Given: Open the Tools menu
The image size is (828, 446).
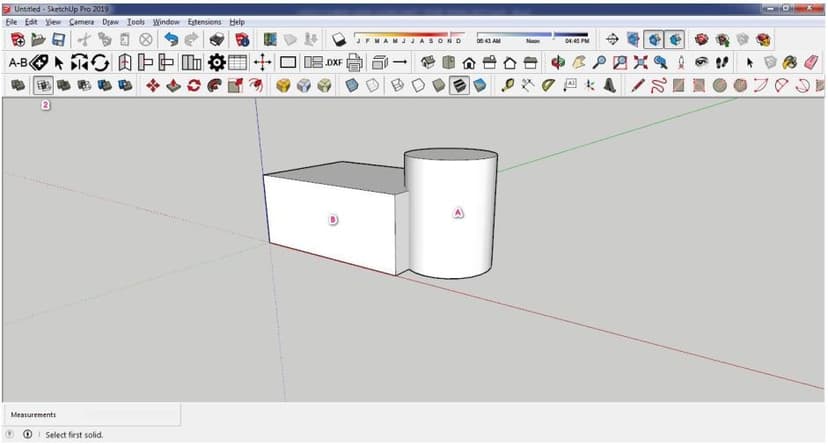Looking at the screenshot, I should (x=136, y=22).
